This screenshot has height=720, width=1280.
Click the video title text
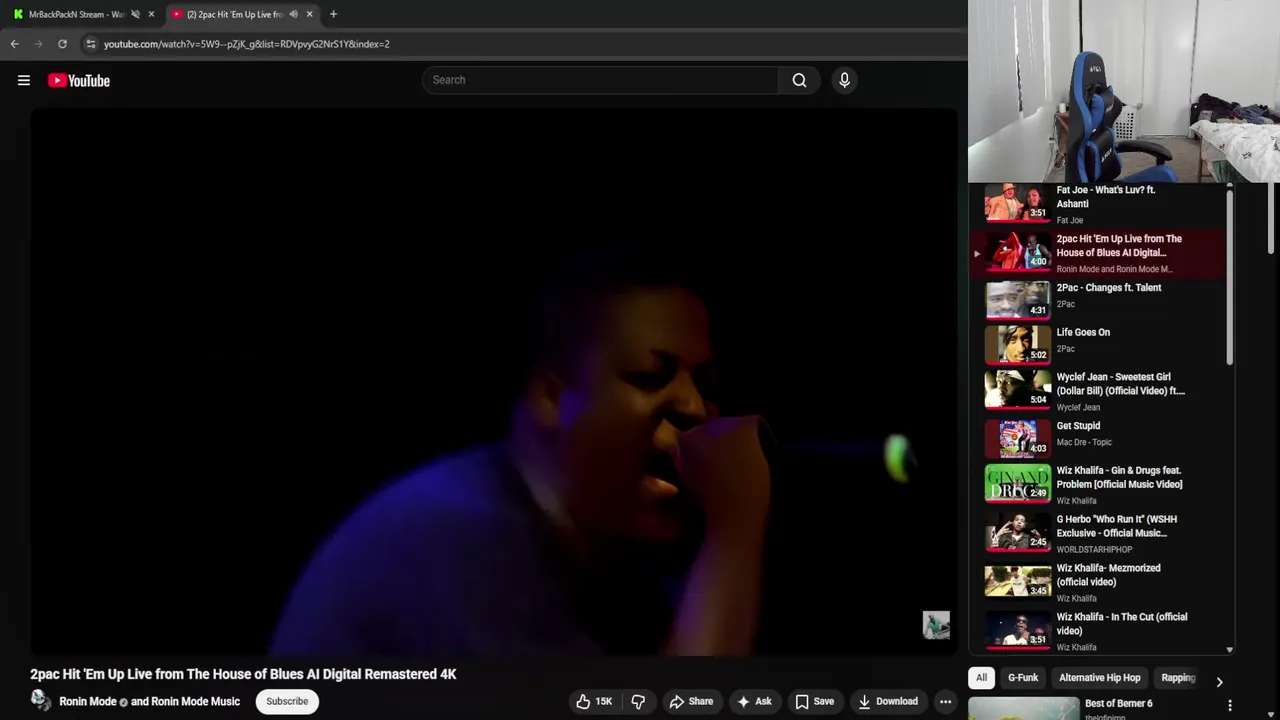pos(243,674)
